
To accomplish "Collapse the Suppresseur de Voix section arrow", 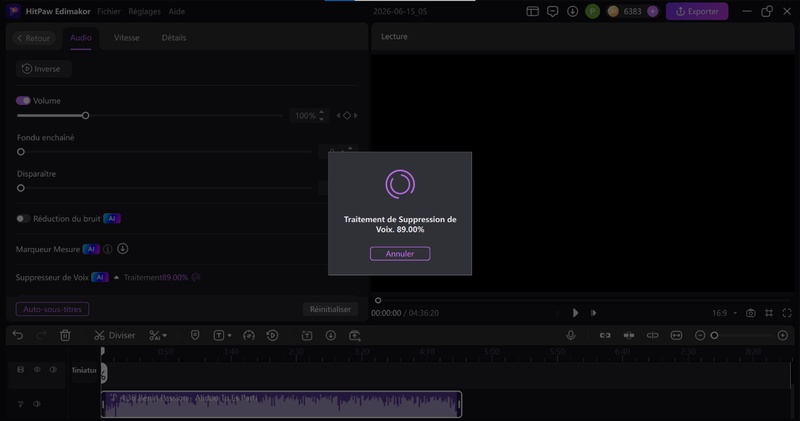I will click(116, 278).
